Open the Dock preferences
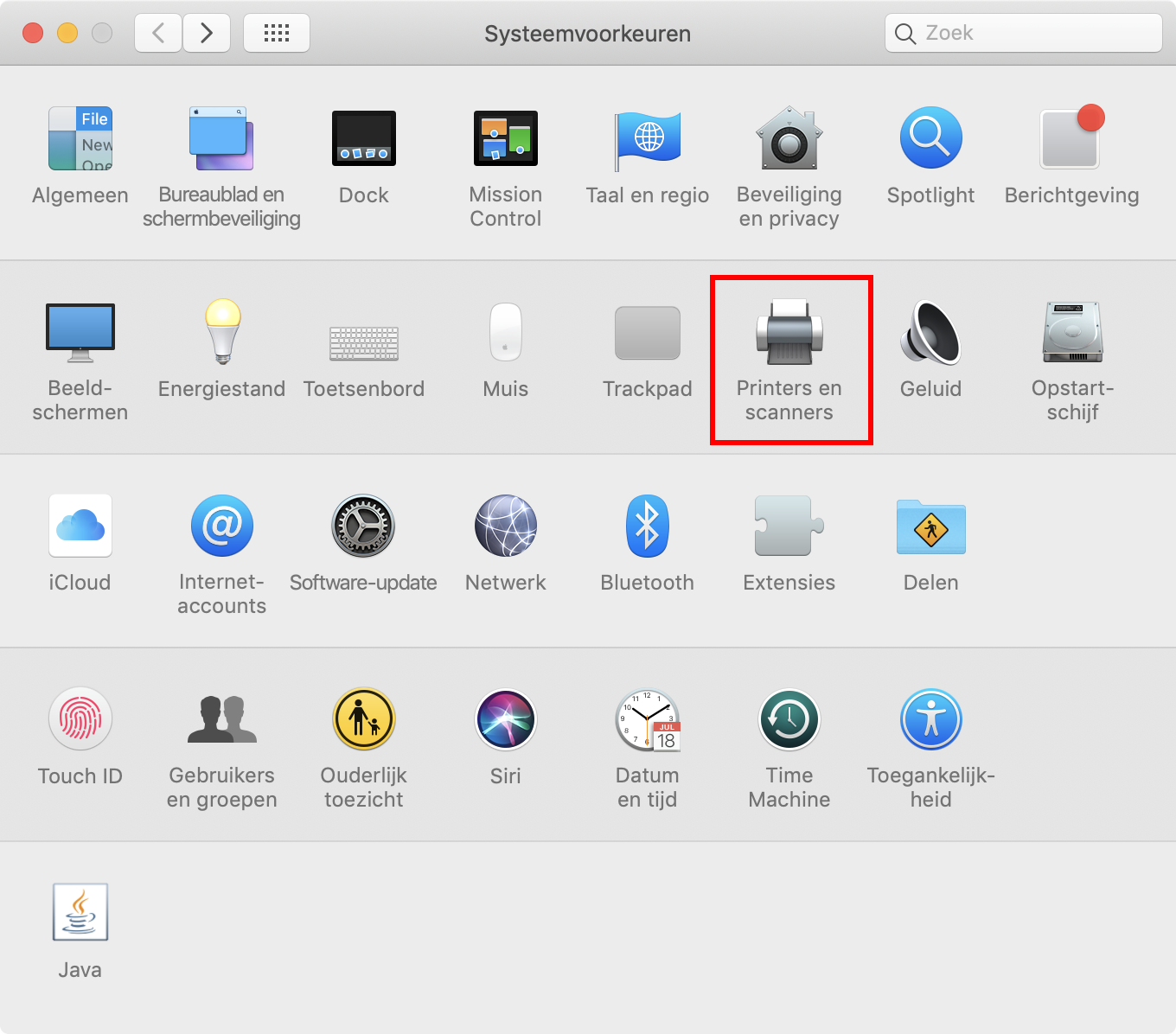The height and width of the screenshot is (1034, 1176). (363, 140)
